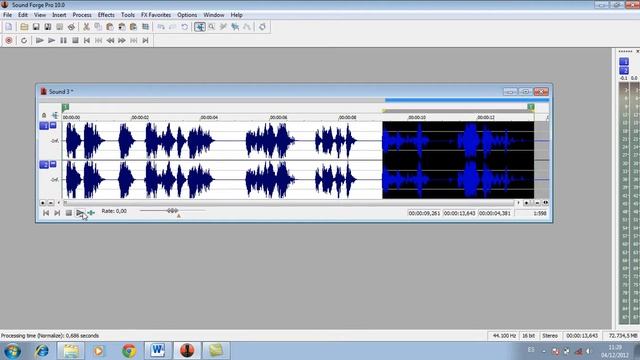Click 16 bit depth in status bar
Screen dimensions: 640x360
[529, 336]
